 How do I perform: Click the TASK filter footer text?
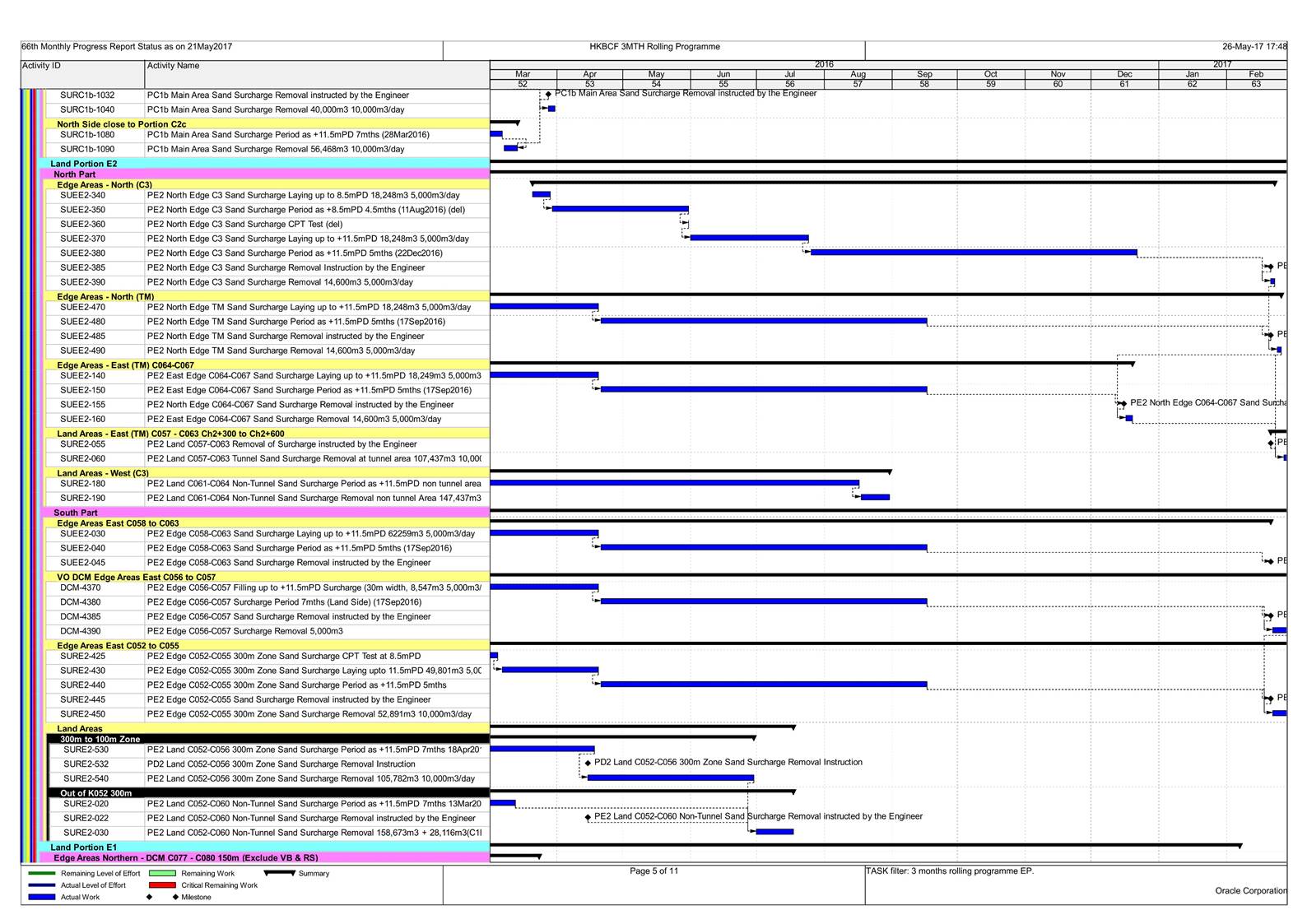[x=949, y=871]
